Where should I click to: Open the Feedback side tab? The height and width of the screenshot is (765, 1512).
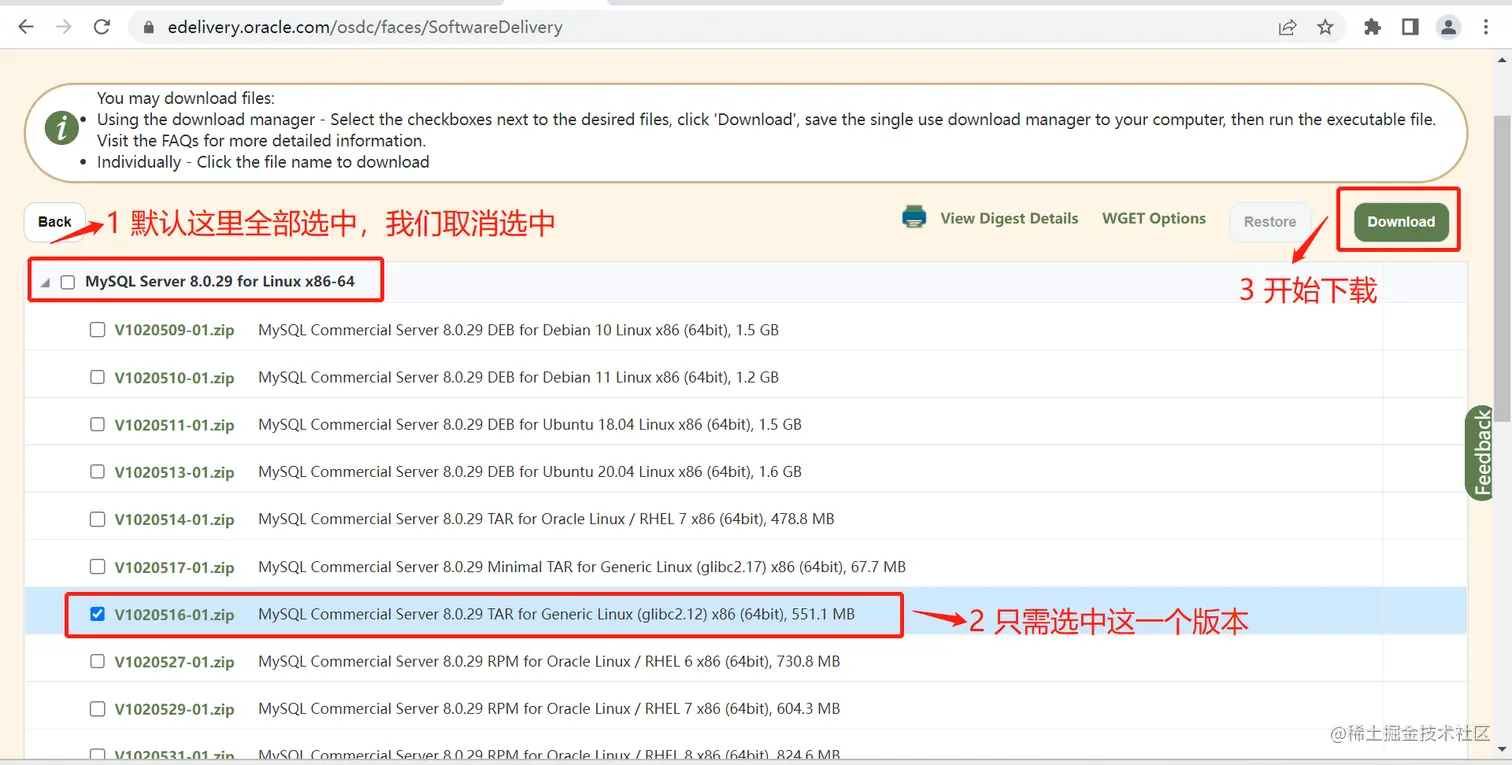click(x=1482, y=452)
